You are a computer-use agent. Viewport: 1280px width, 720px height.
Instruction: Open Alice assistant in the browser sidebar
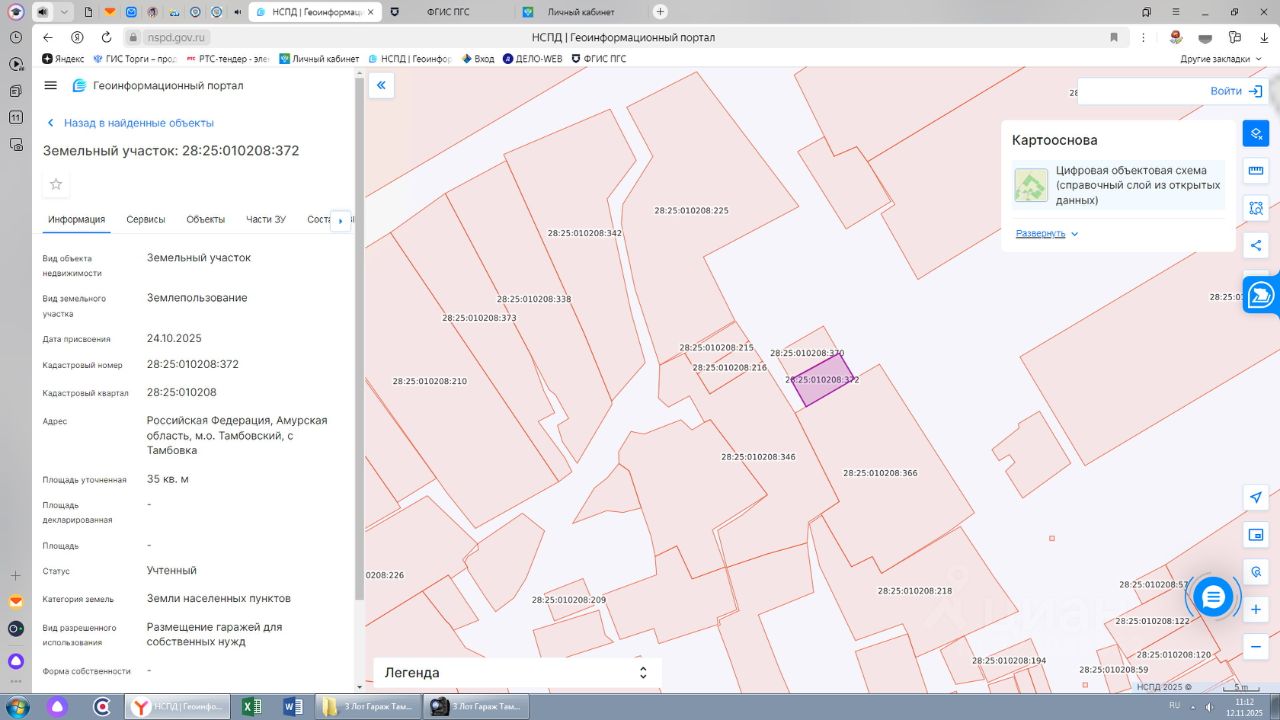pos(16,661)
